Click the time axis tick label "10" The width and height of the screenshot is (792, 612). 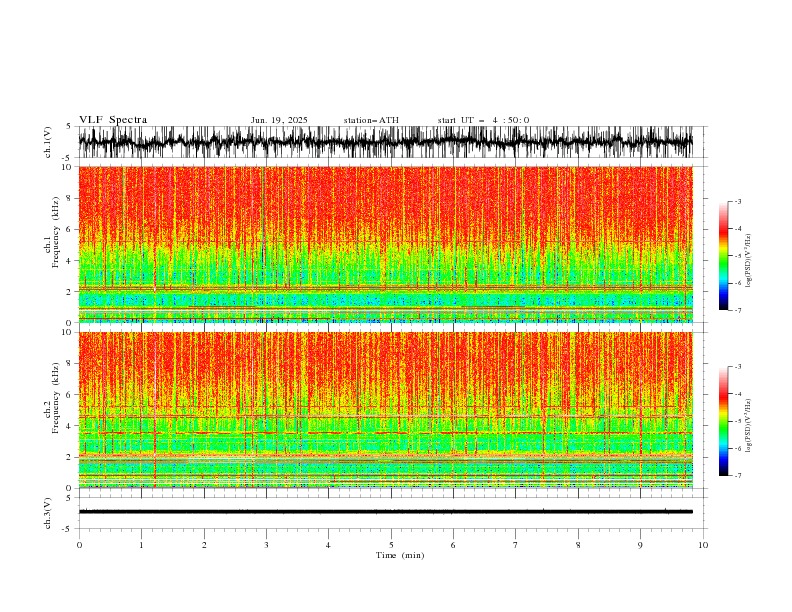[703, 545]
